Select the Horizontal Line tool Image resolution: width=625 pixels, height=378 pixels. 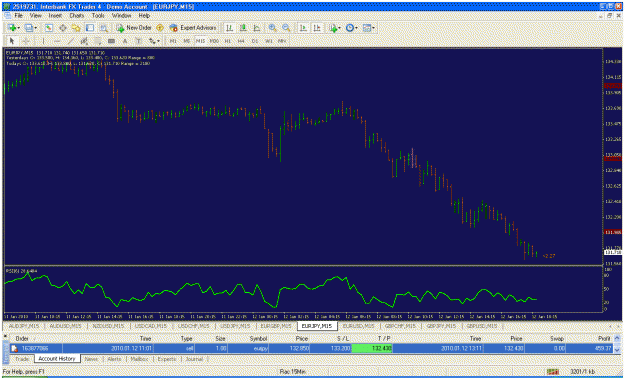click(x=57, y=41)
